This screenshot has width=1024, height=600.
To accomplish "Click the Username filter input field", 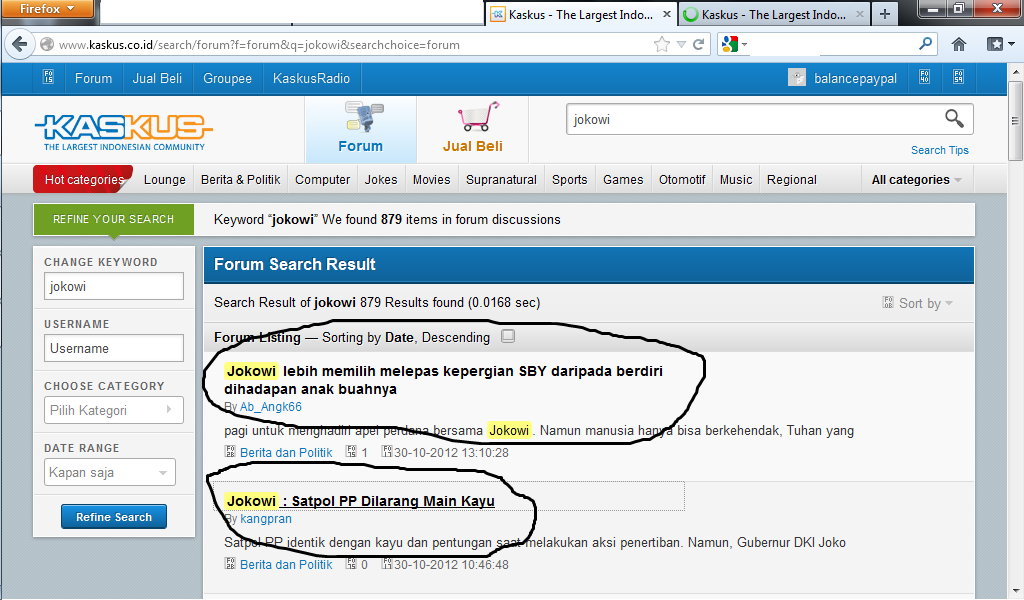I will pos(114,348).
